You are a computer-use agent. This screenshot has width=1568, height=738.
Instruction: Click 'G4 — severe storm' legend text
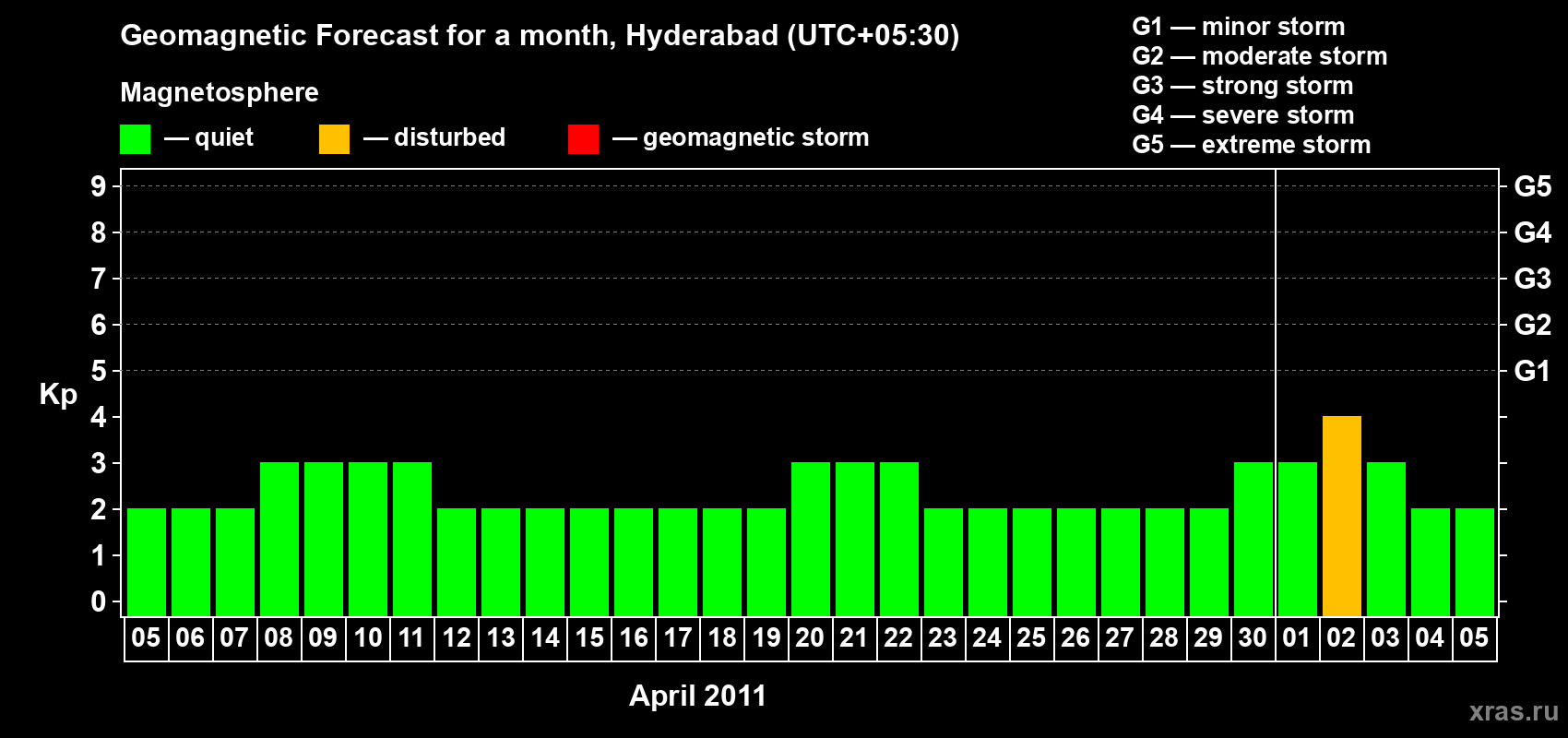[1243, 115]
